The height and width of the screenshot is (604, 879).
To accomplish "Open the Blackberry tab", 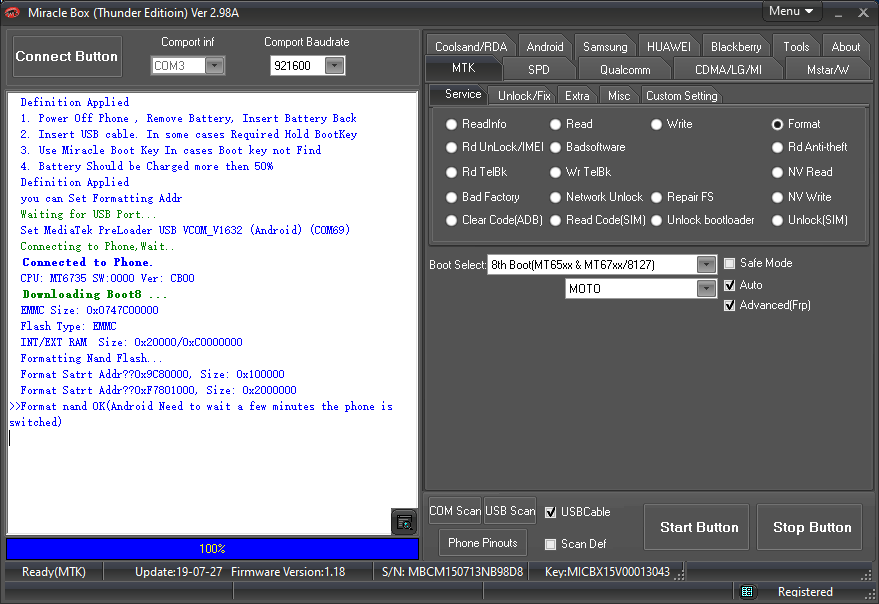I will pyautogui.click(x=736, y=47).
